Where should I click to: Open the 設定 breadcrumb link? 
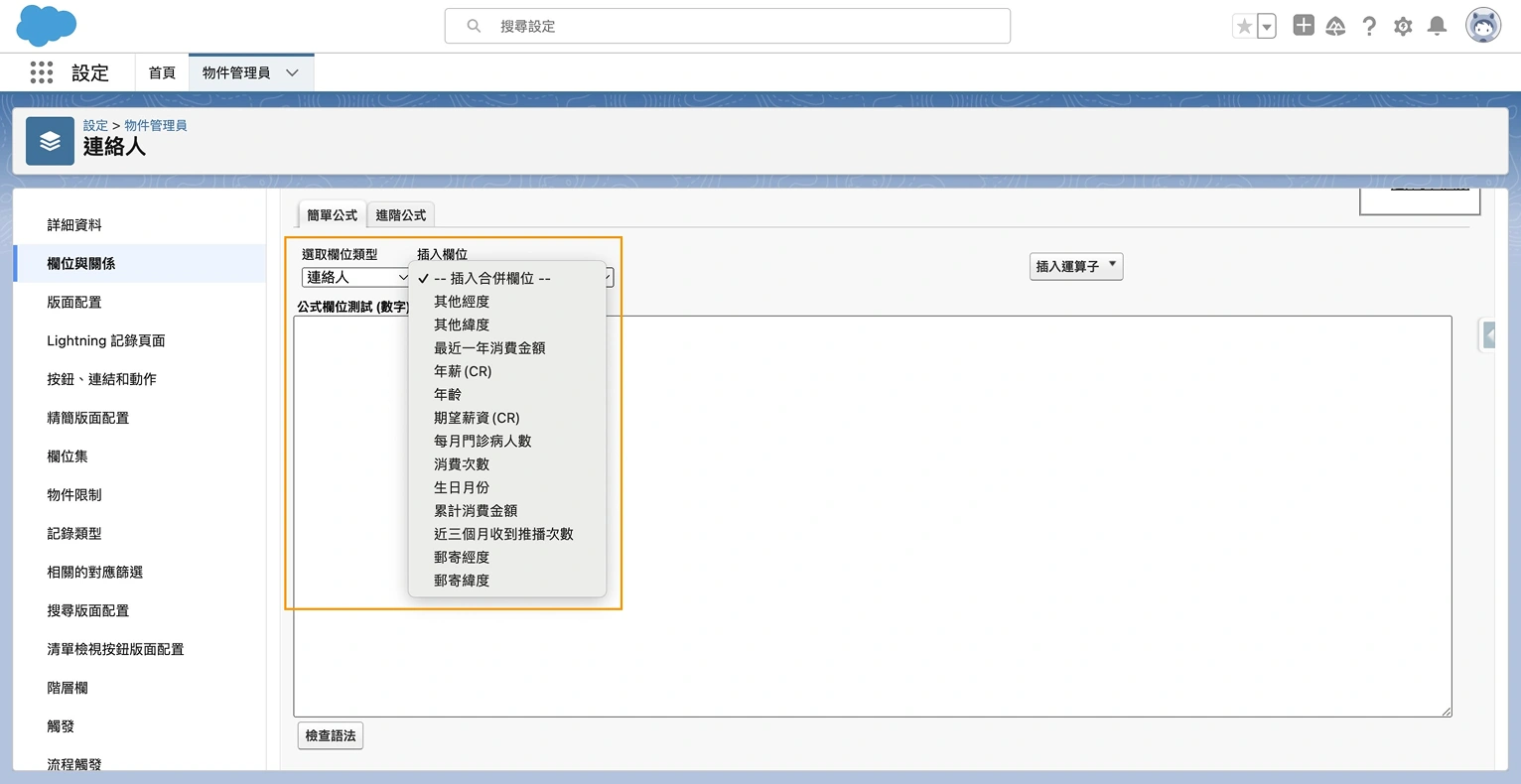coord(94,125)
